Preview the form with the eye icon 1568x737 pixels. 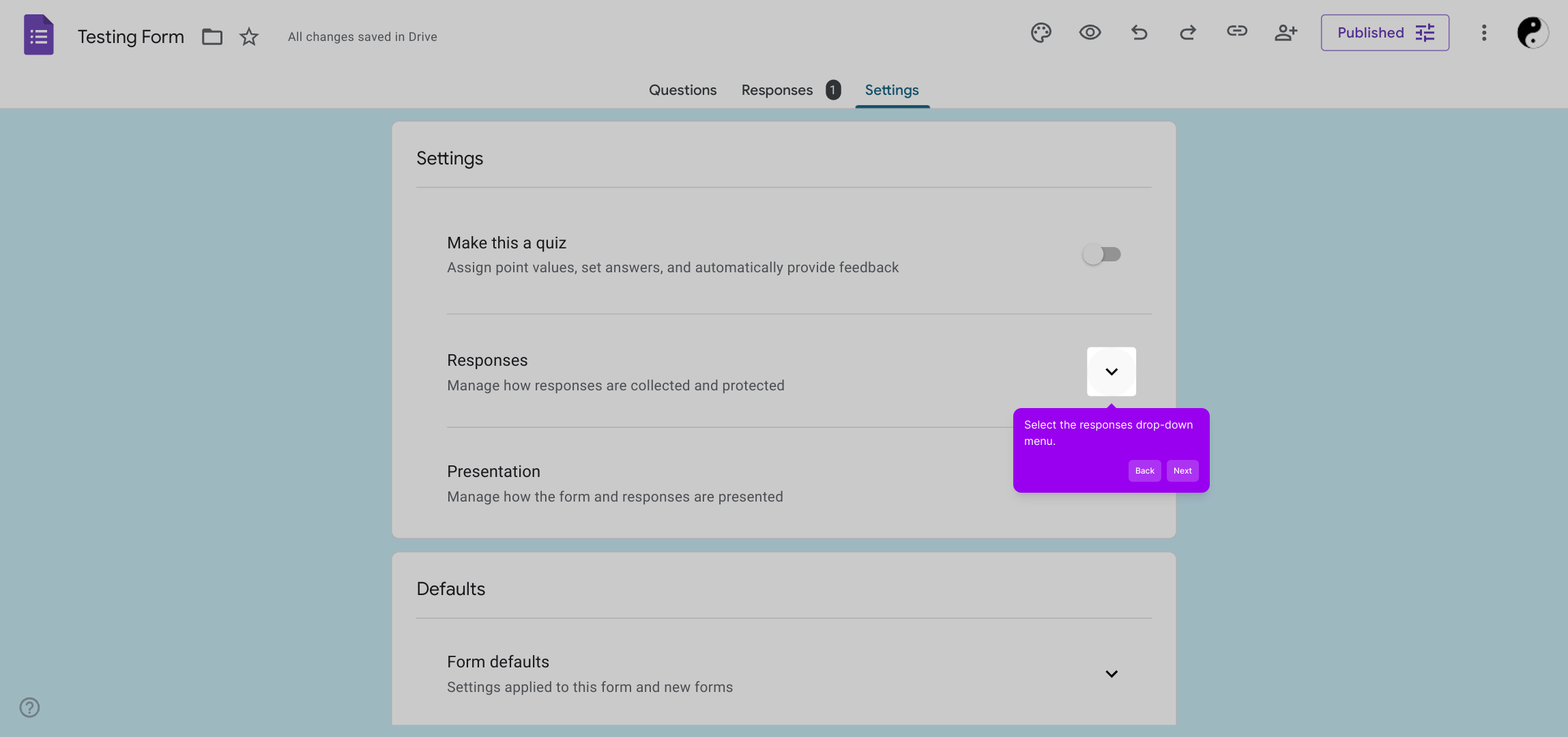pyautogui.click(x=1090, y=33)
